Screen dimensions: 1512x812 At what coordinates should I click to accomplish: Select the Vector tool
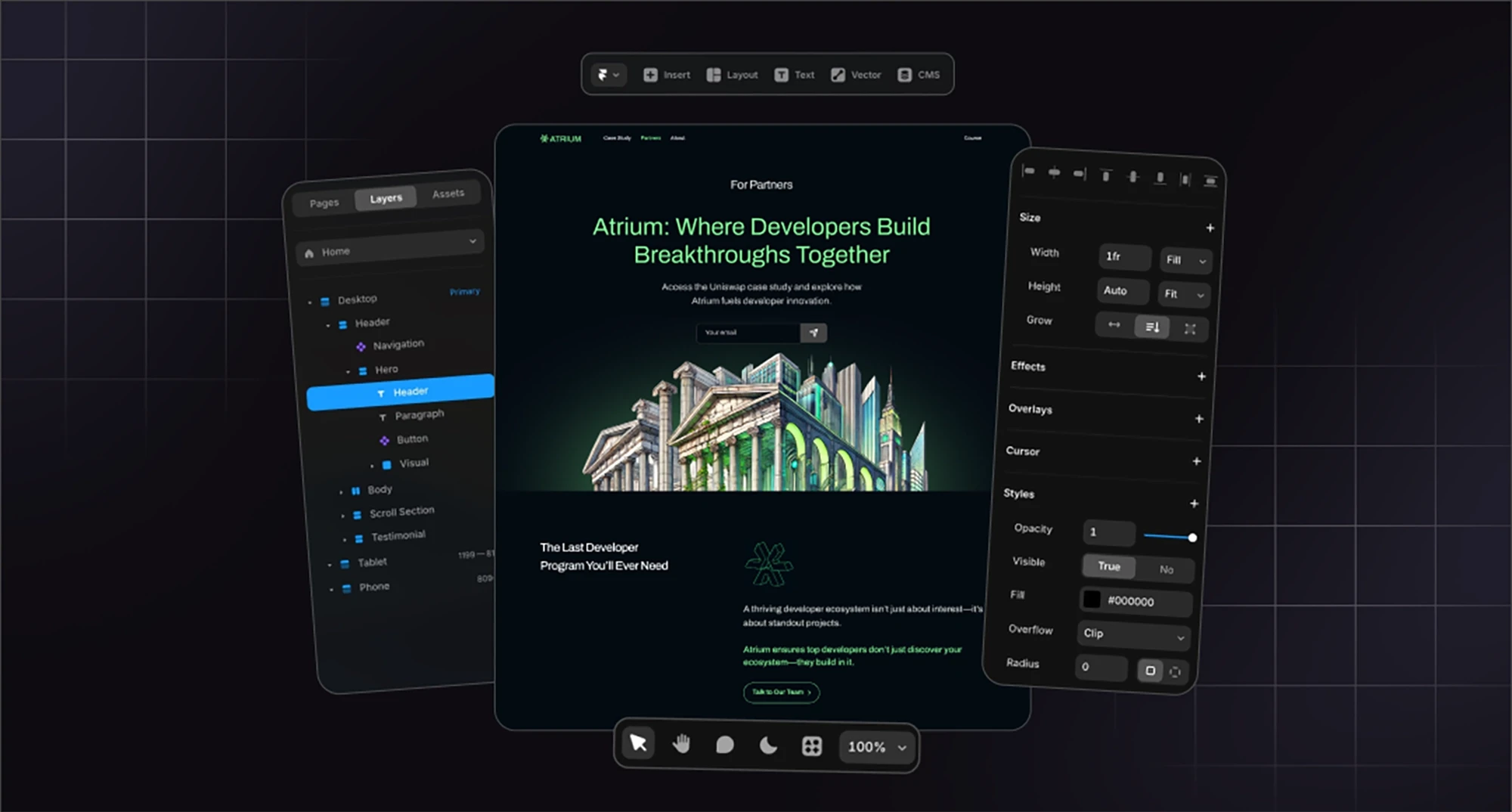tap(855, 75)
